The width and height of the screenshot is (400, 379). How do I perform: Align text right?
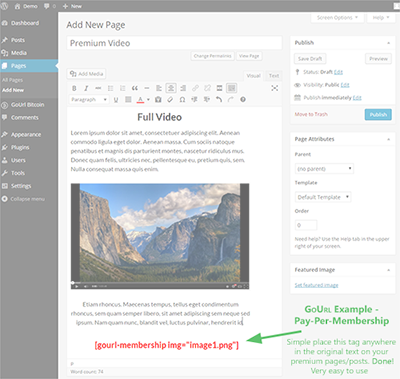click(183, 88)
